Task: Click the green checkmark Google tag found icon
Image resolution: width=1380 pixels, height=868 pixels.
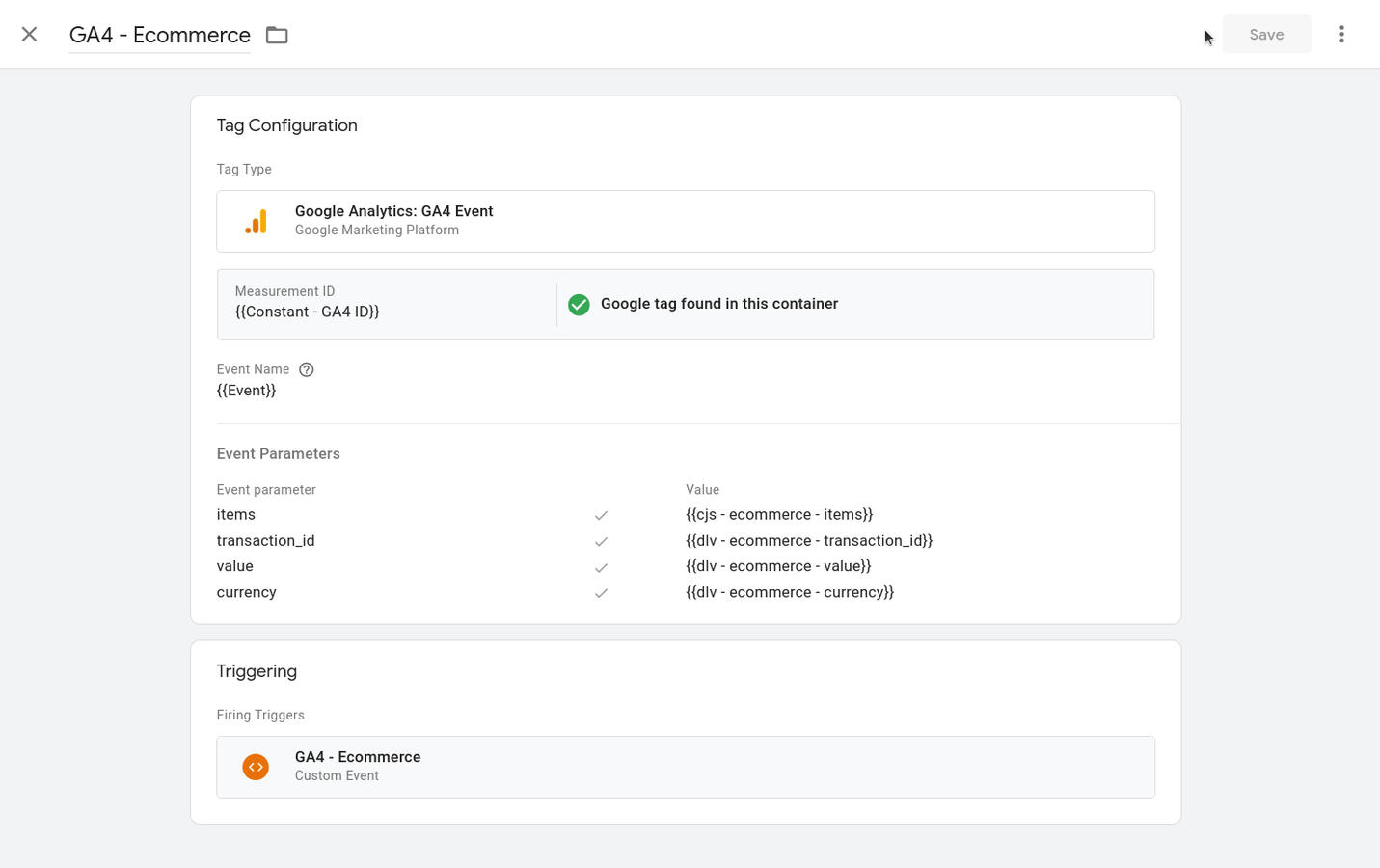Action: (579, 304)
